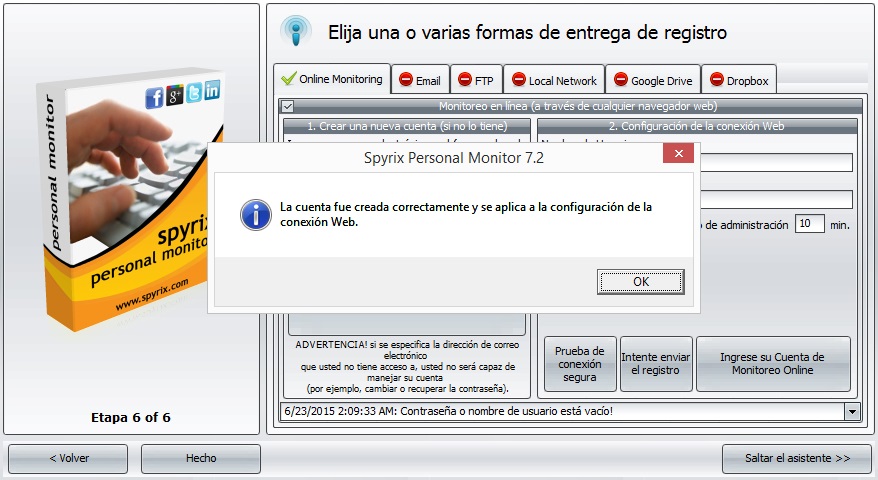Viewport: 878px width, 480px height.
Task: Click the red disabled icon on FTP tab
Action: pos(464,80)
